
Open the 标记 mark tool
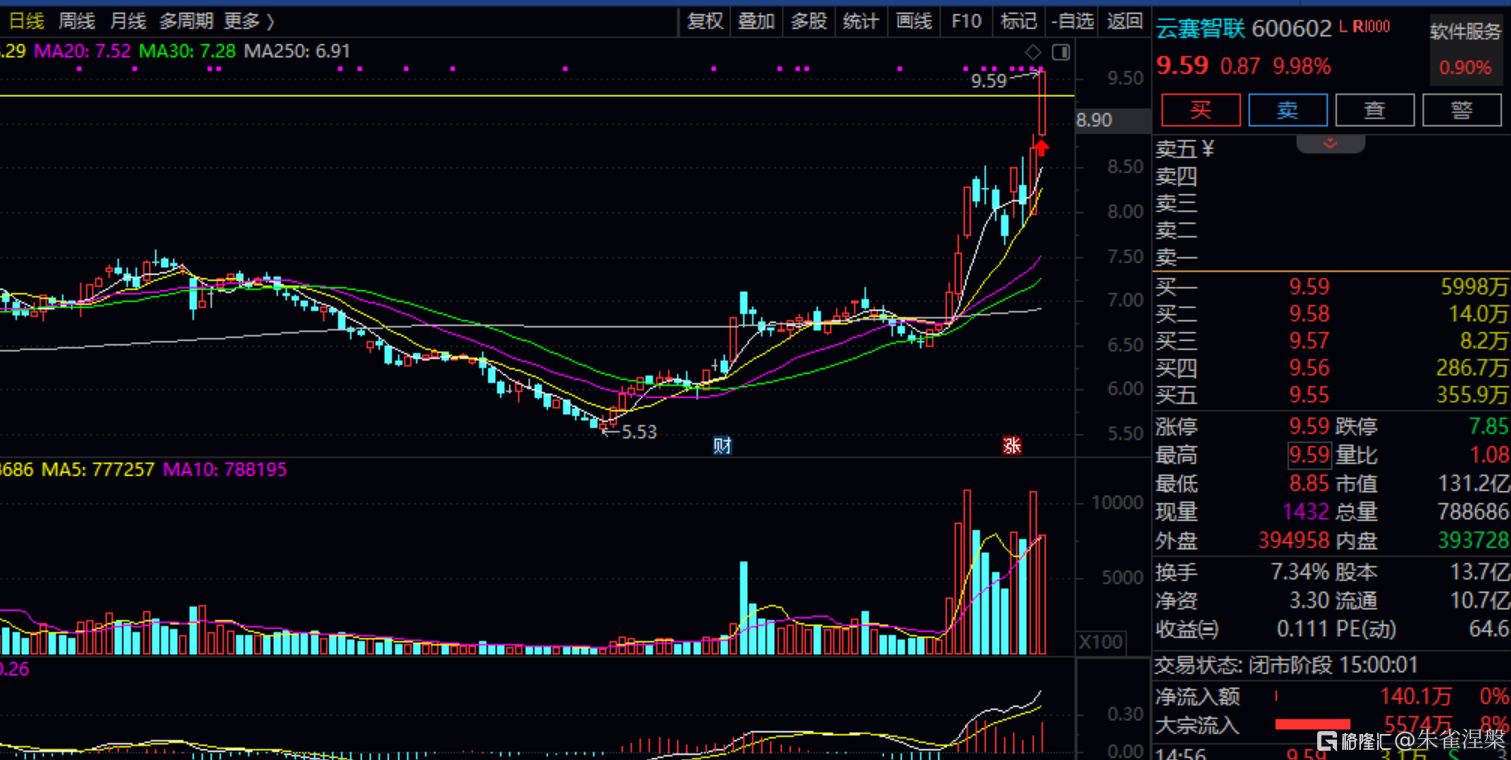1018,21
